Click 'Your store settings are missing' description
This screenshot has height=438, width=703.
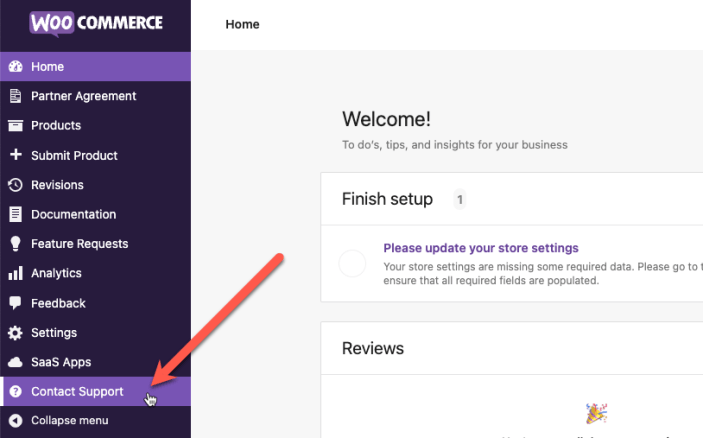541,273
